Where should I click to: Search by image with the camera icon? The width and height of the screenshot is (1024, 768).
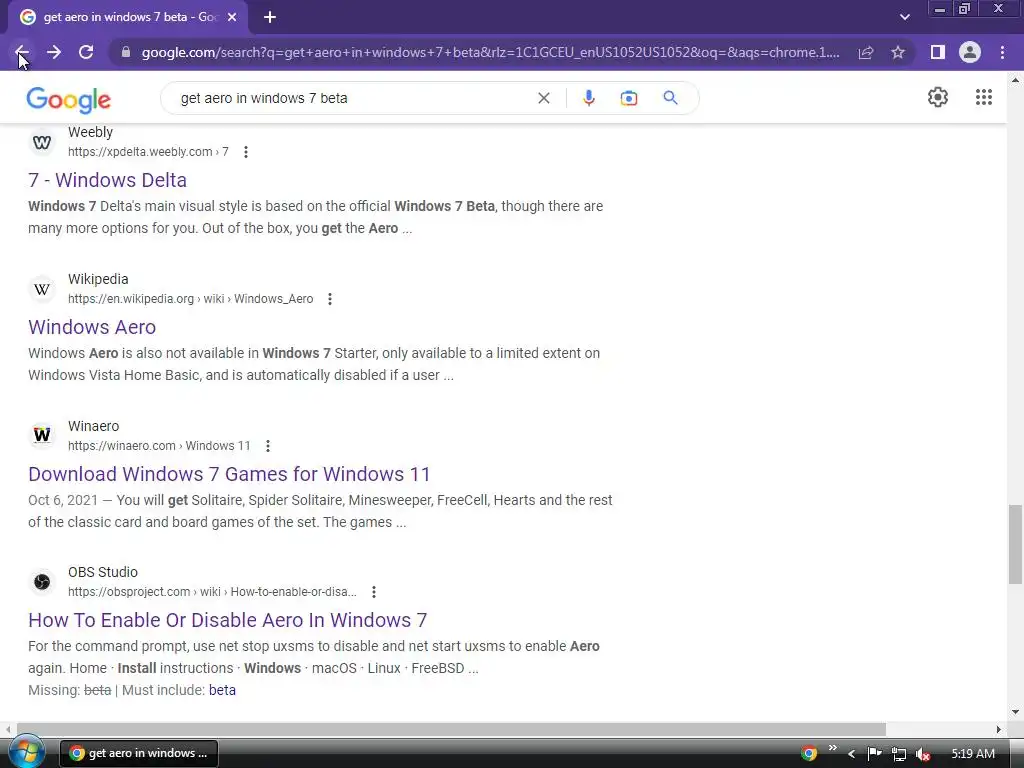tap(629, 98)
